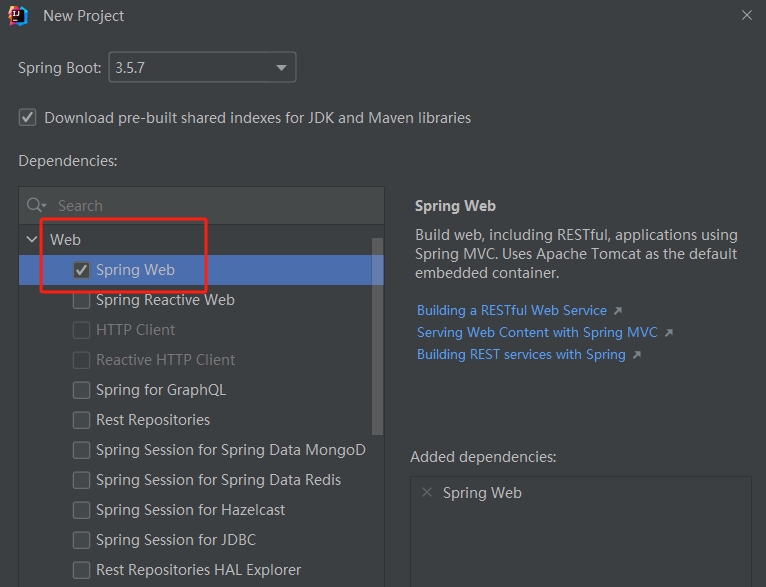This screenshot has width=766, height=587.
Task: Remove Spring Web using the X icon
Action: click(x=427, y=493)
